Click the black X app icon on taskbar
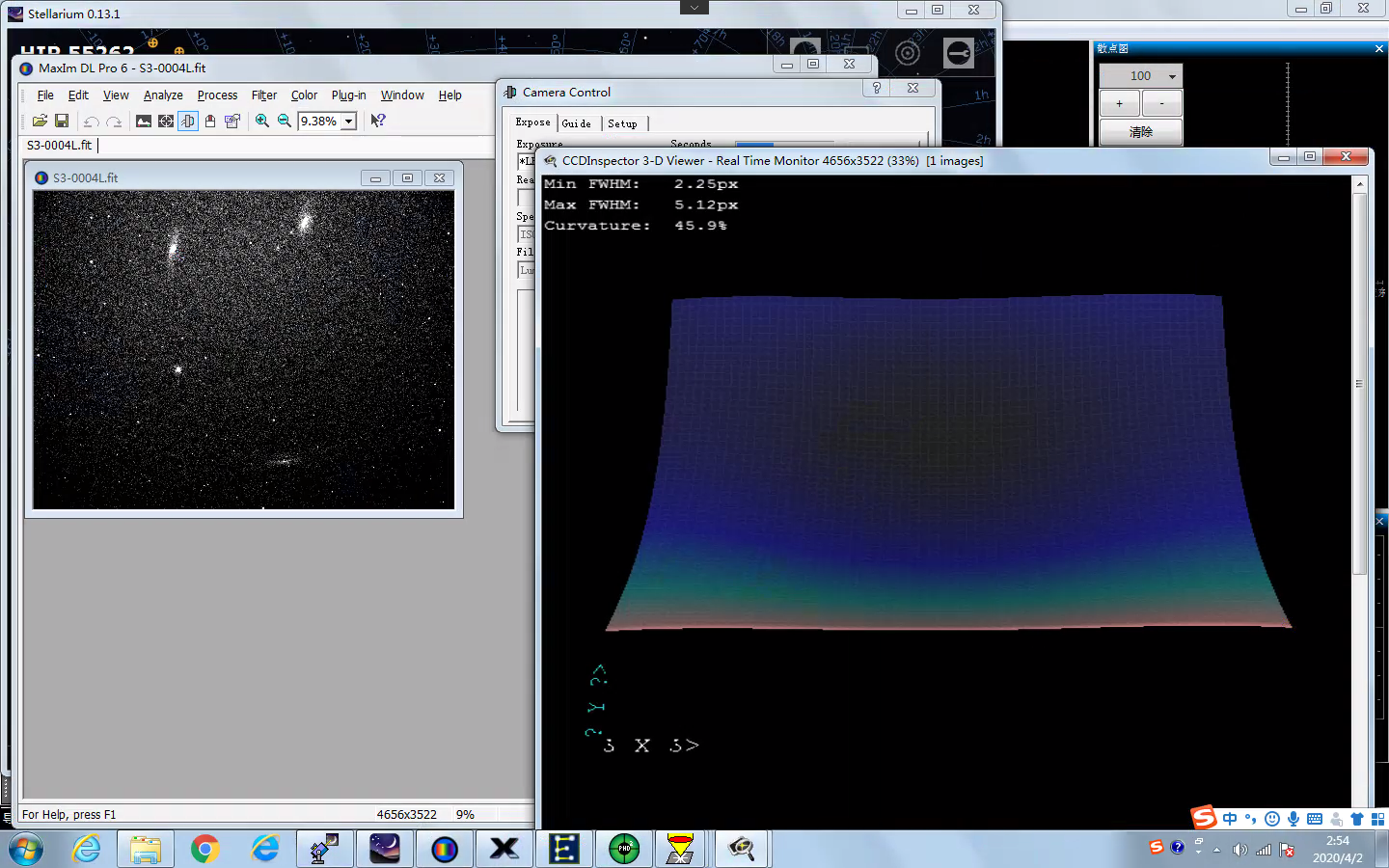The height and width of the screenshot is (868, 1389). click(x=504, y=849)
